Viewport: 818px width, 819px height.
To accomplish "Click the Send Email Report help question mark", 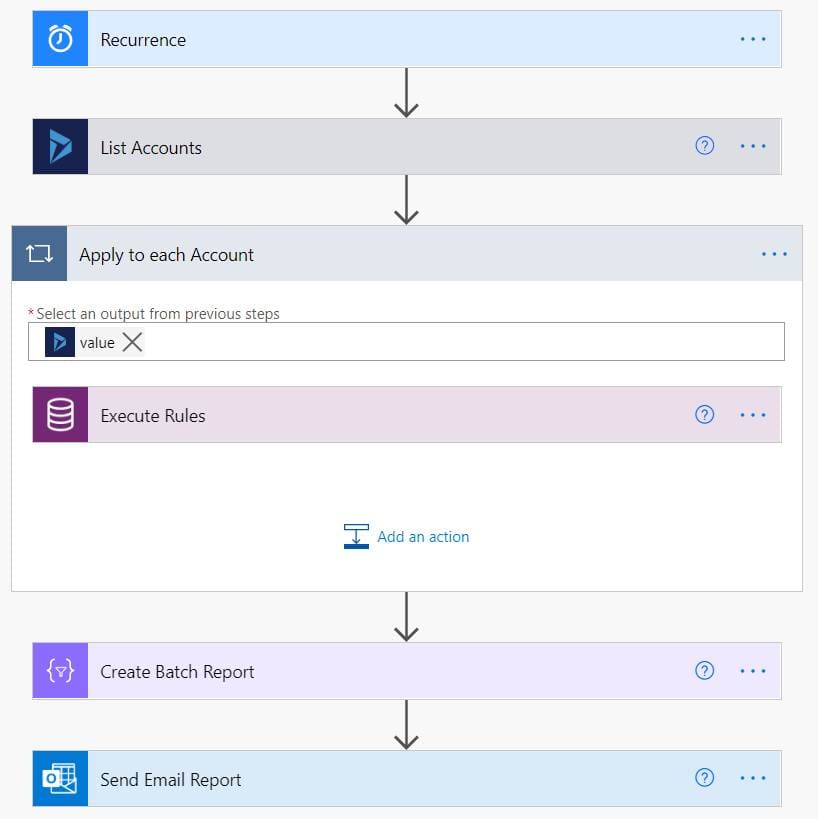I will 705,778.
